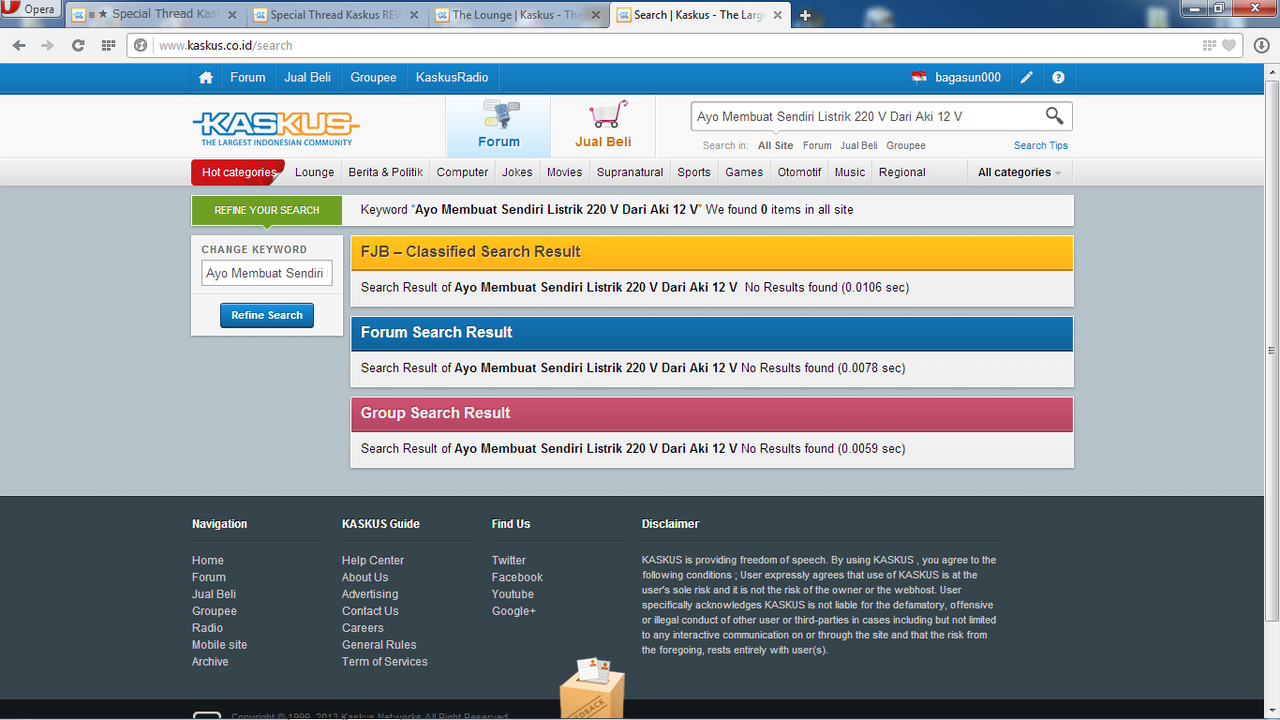This screenshot has height=720, width=1280.
Task: Click the Change Keyword input field
Action: pyautogui.click(x=267, y=273)
